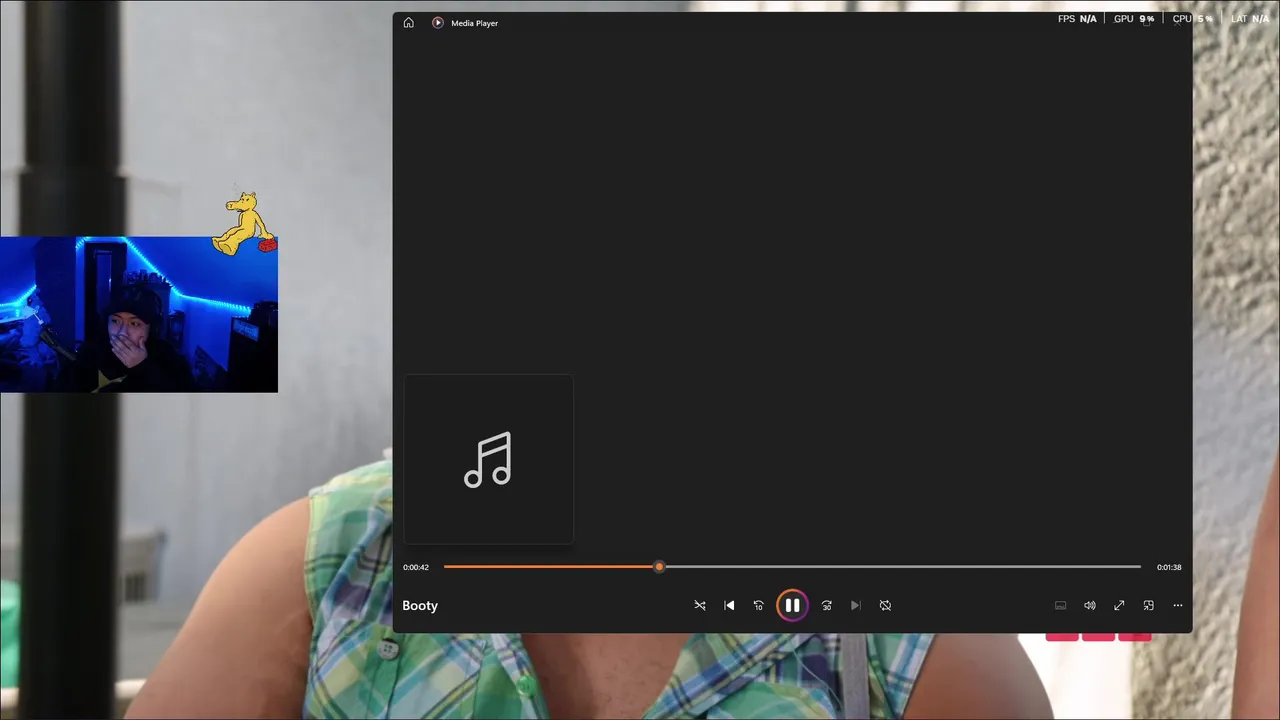Image resolution: width=1280 pixels, height=720 pixels.
Task: Enter full screen mode
Action: tap(1119, 605)
